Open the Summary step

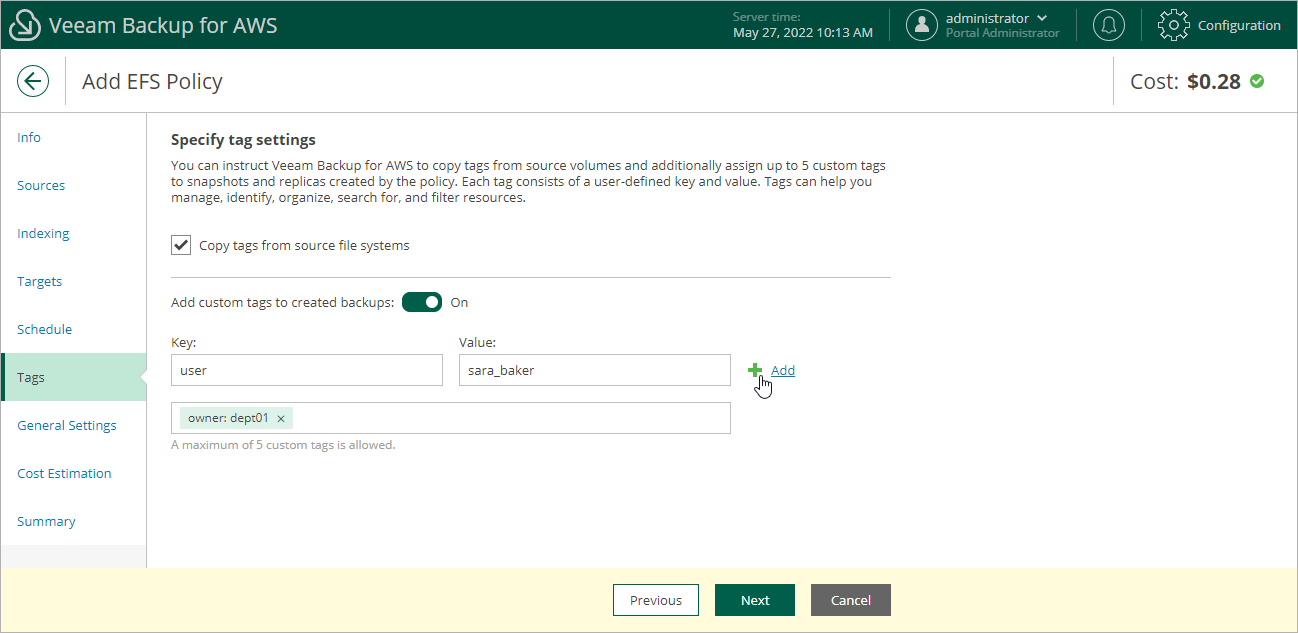pos(46,521)
